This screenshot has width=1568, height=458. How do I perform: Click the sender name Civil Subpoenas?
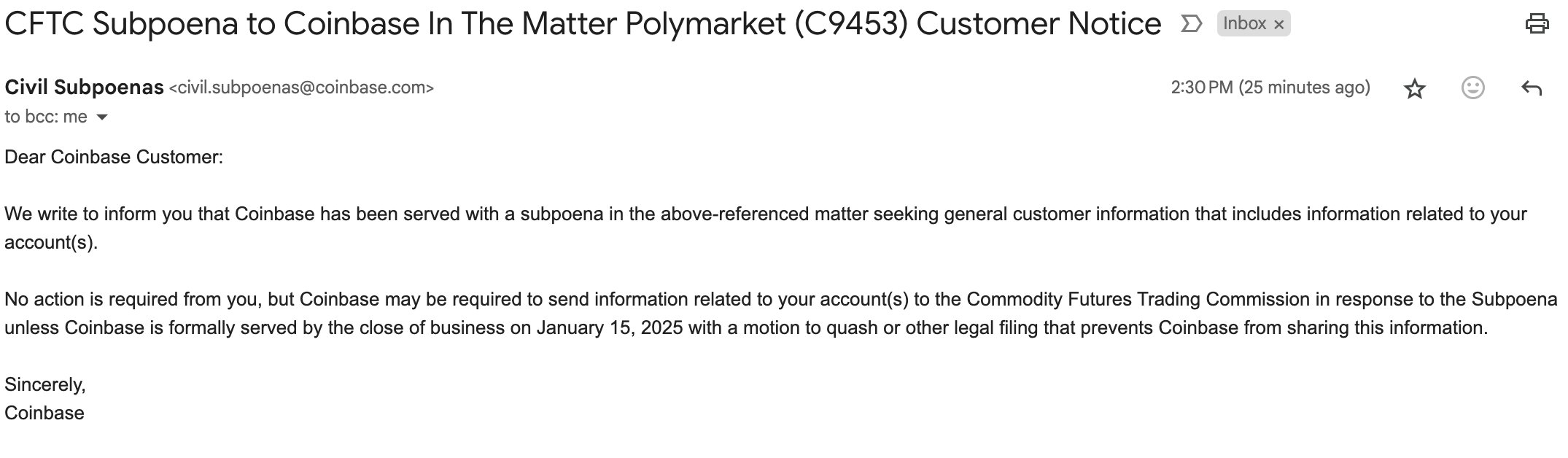click(84, 88)
